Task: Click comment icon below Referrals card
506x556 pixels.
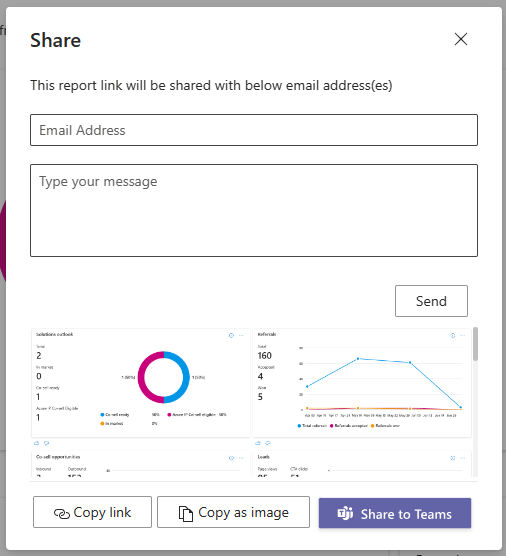Action: click(x=268, y=443)
